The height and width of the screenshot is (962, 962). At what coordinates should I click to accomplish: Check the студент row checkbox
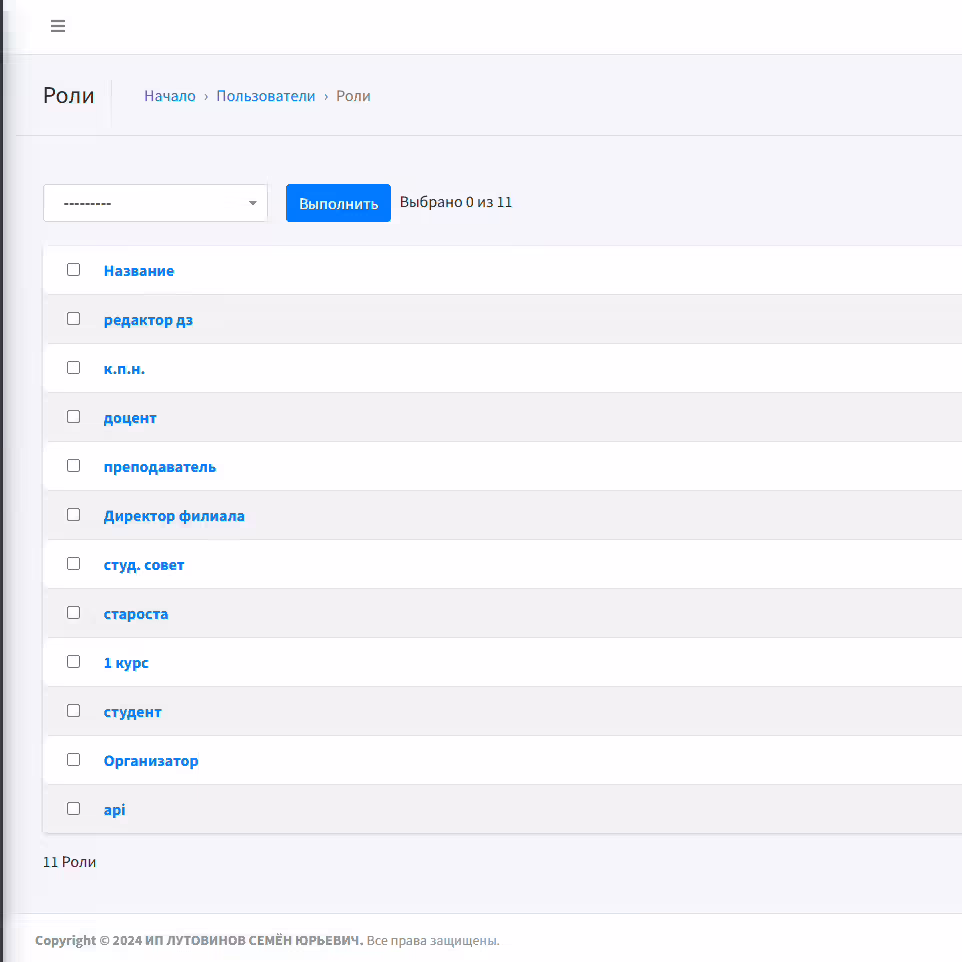(74, 711)
